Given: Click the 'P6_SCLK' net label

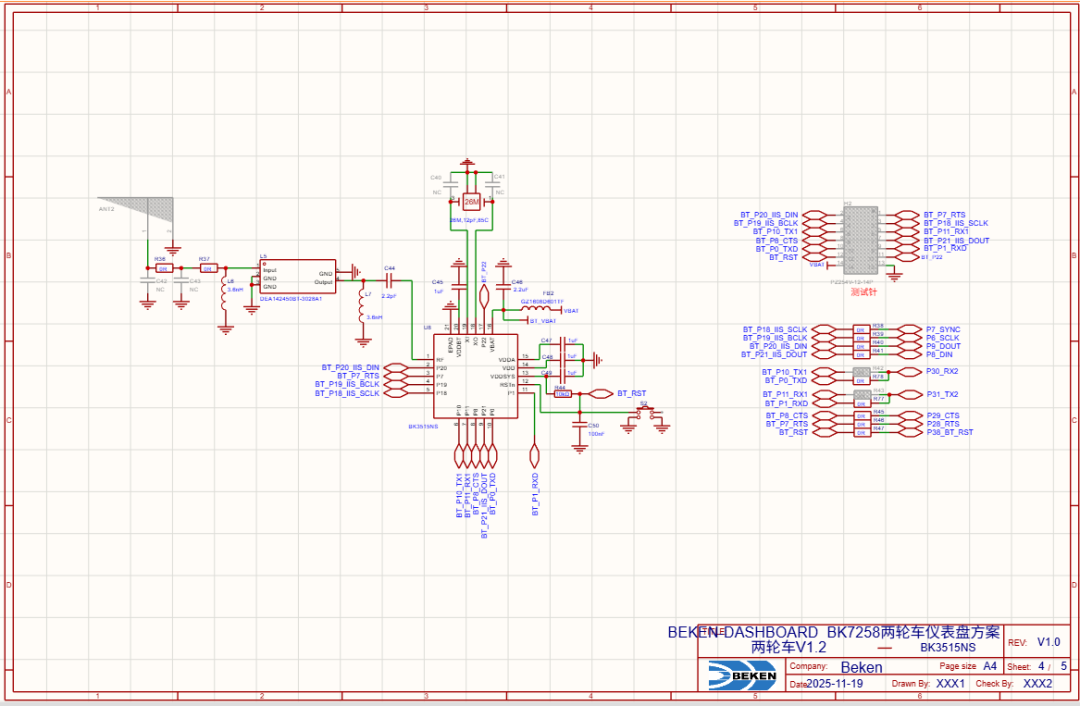Looking at the screenshot, I should (943, 338).
